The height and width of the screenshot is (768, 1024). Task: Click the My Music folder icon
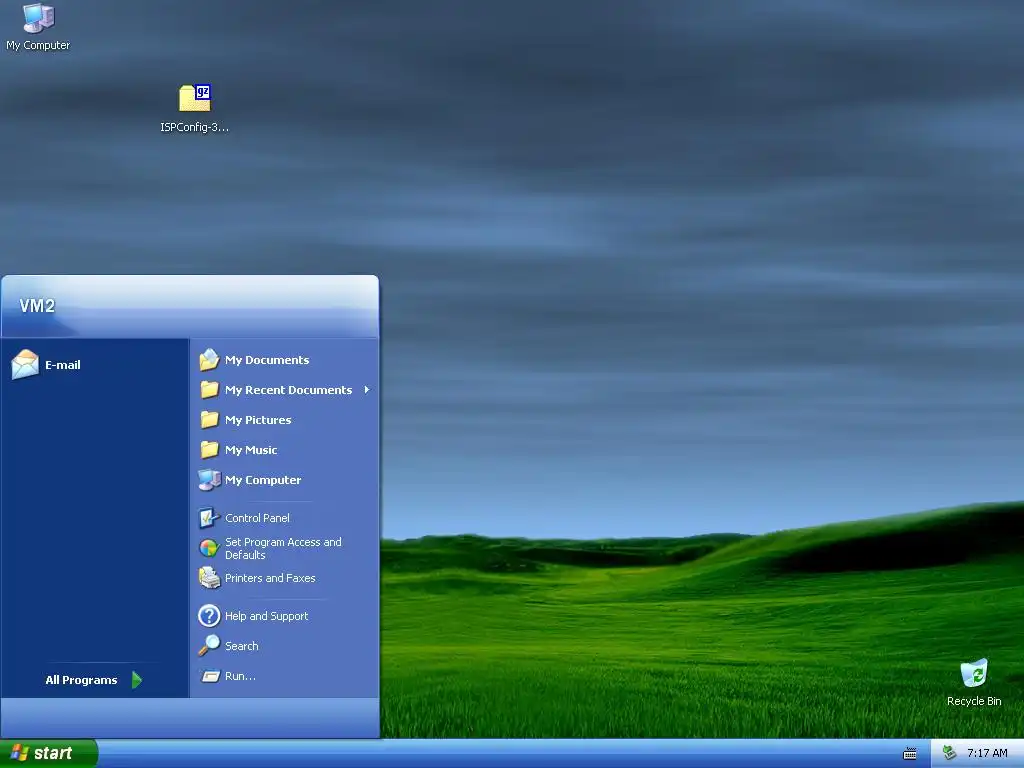tap(209, 450)
